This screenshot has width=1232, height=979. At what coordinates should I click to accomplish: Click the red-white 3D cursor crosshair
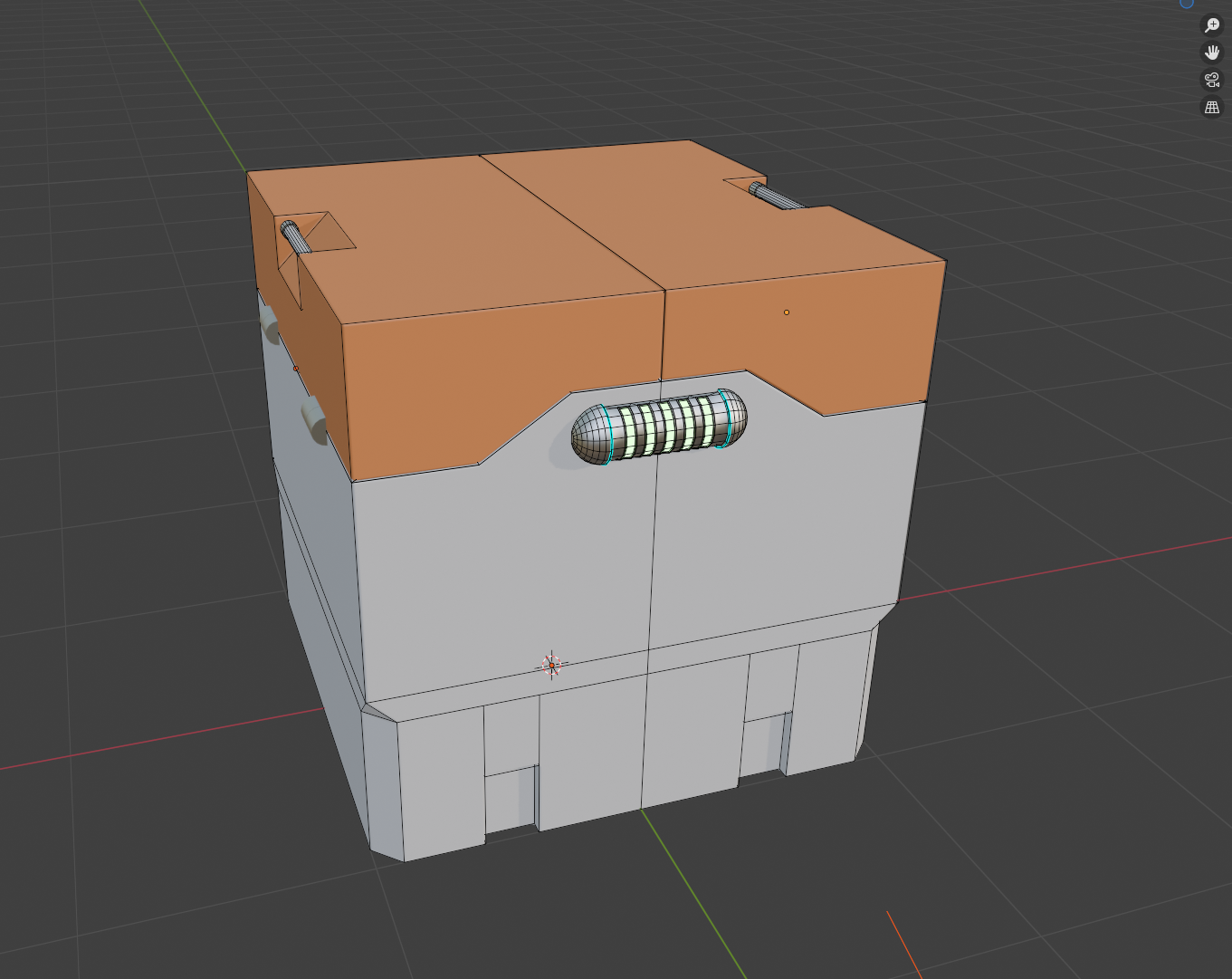[551, 666]
